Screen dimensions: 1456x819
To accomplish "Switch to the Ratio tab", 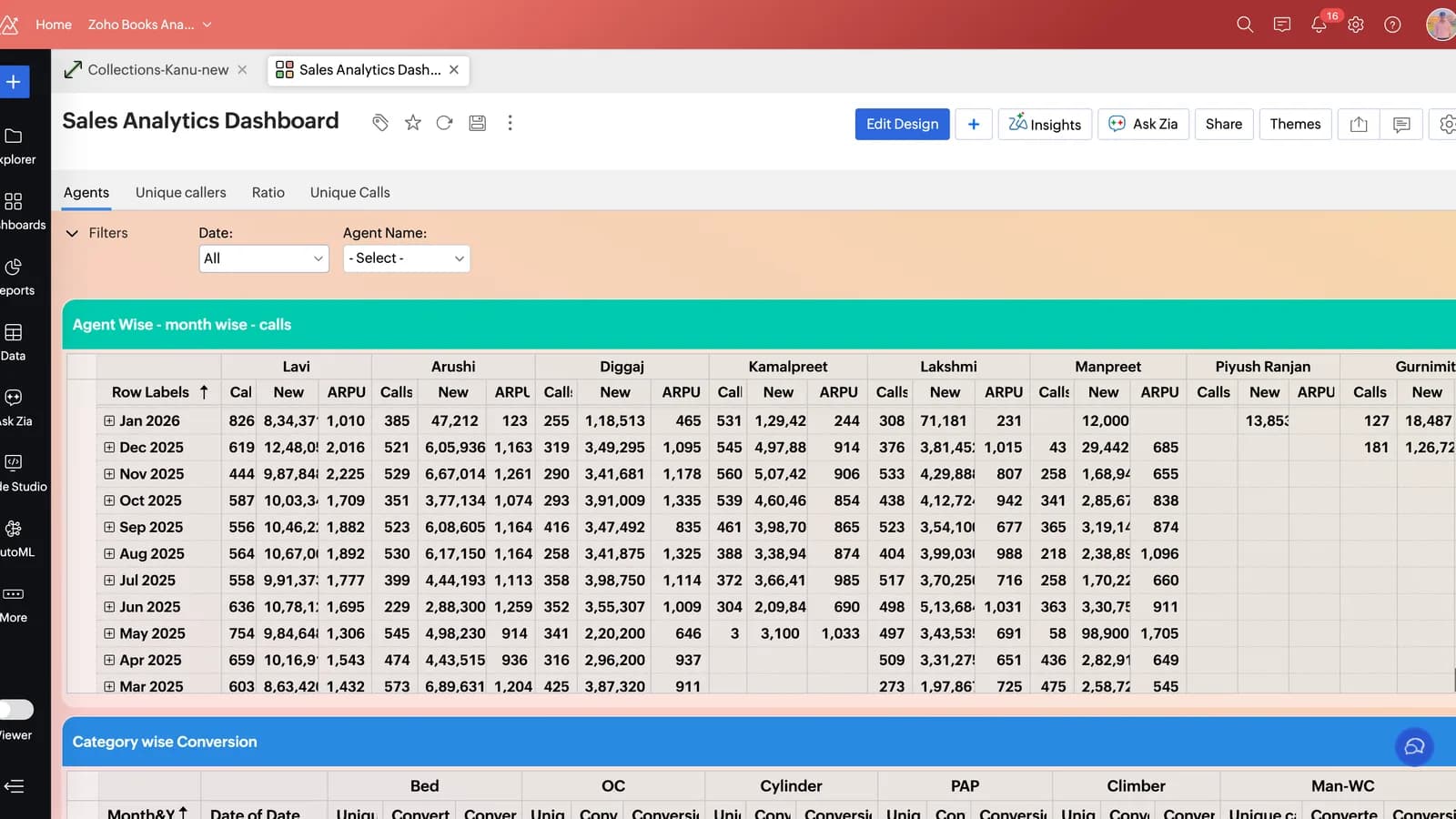I will tap(268, 192).
